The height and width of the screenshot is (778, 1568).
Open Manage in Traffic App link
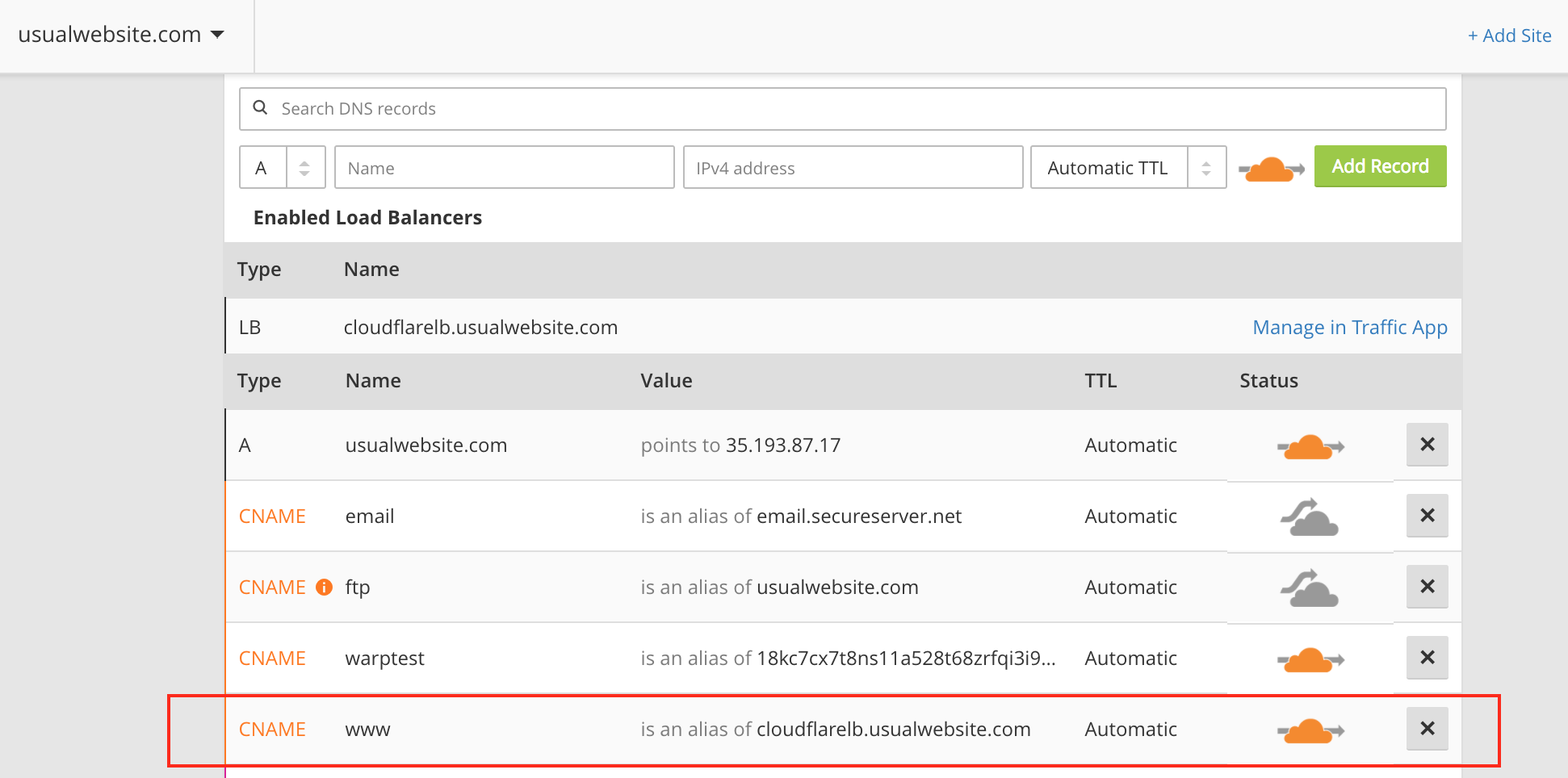(x=1350, y=327)
